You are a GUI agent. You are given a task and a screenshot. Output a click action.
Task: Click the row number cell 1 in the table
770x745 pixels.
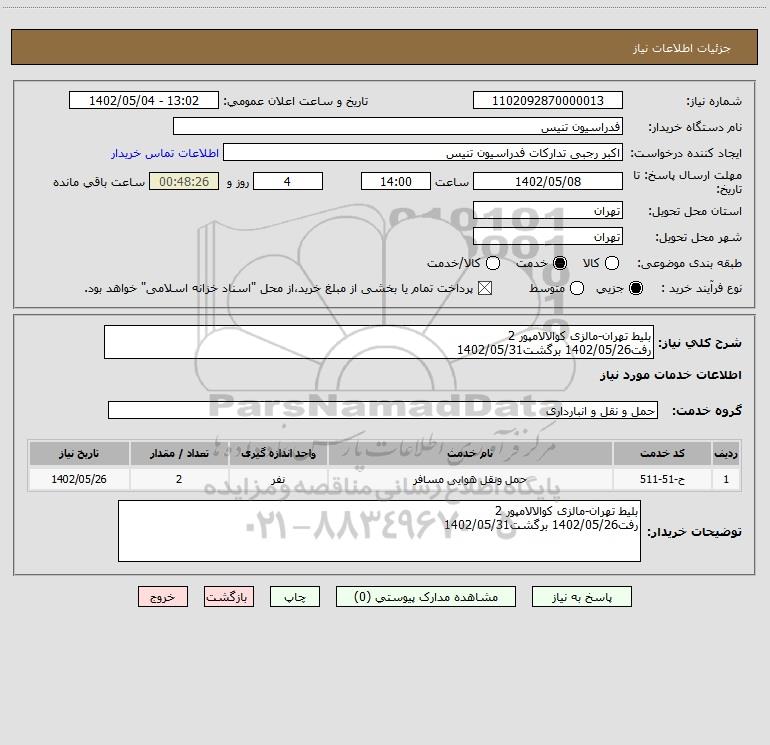point(726,479)
